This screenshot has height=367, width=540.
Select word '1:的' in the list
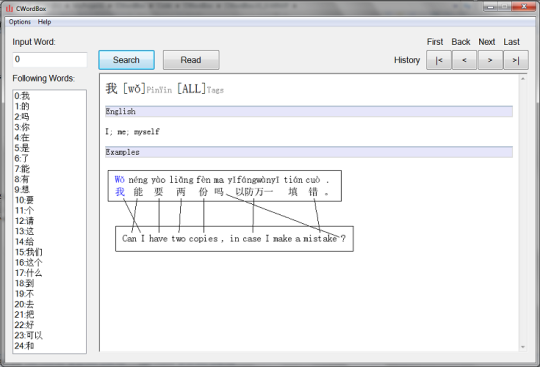pos(22,106)
